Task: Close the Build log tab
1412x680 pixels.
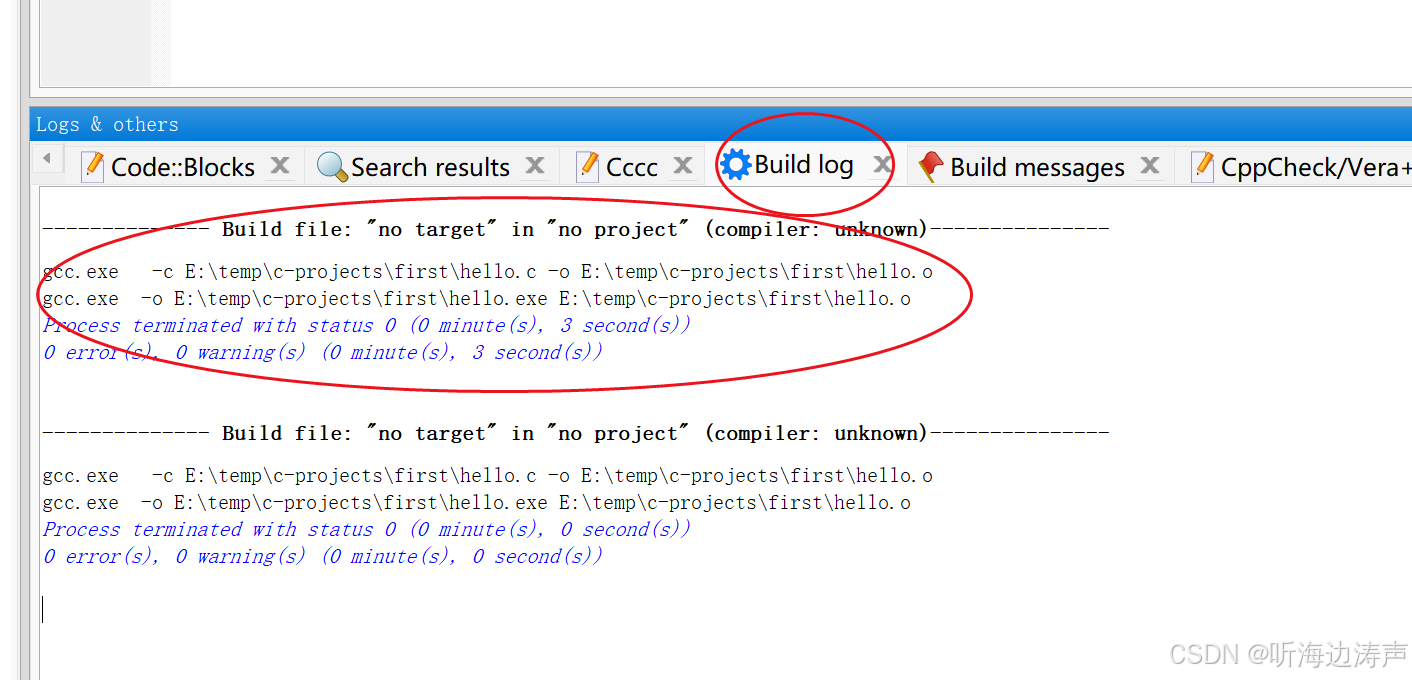Action: click(x=880, y=165)
